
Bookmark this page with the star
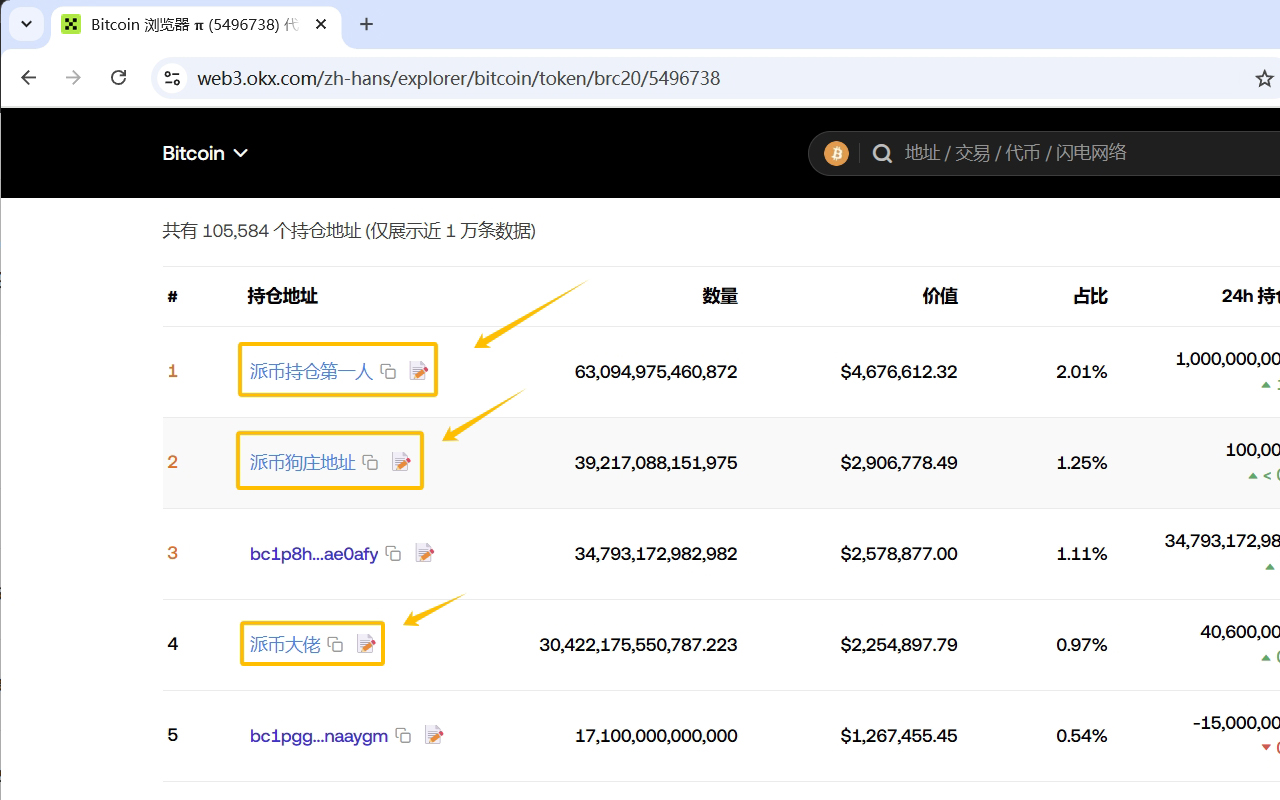tap(1264, 78)
